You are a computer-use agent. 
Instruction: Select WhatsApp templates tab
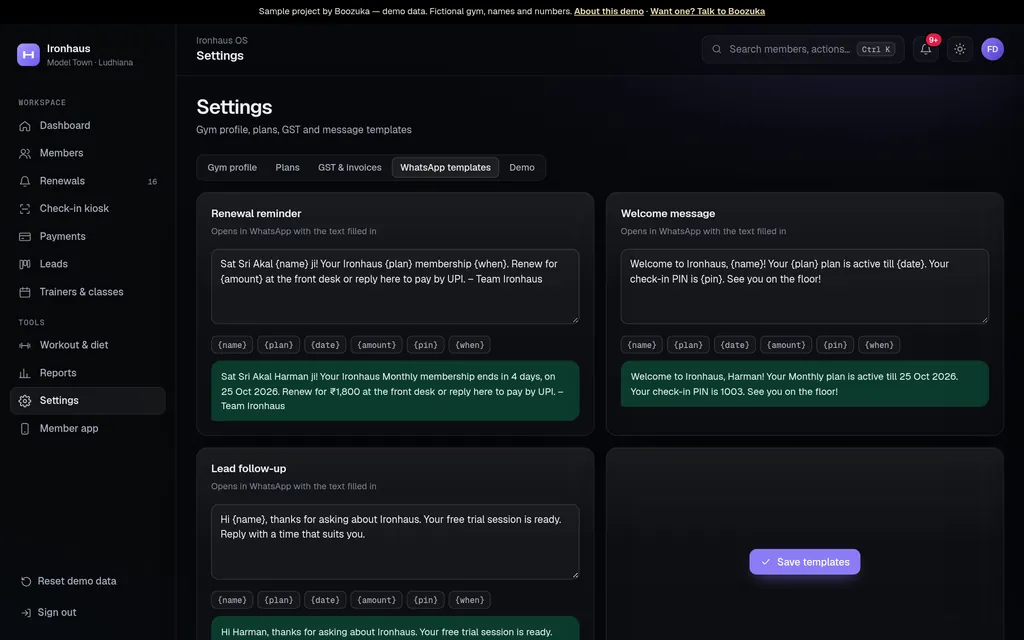tap(445, 167)
